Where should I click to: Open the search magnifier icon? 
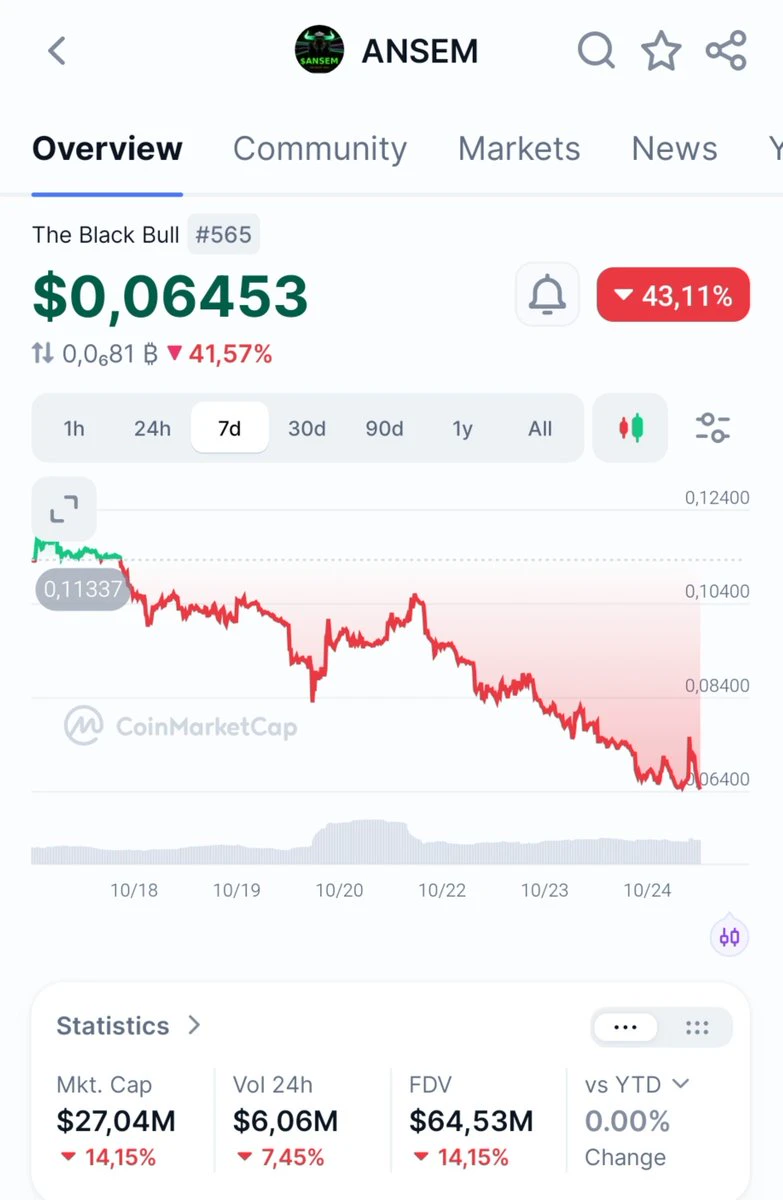pos(596,50)
